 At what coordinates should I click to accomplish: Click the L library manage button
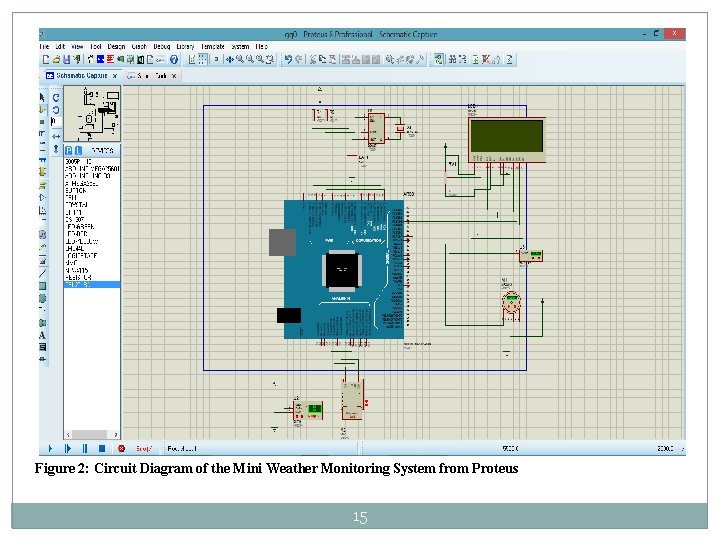click(x=79, y=151)
